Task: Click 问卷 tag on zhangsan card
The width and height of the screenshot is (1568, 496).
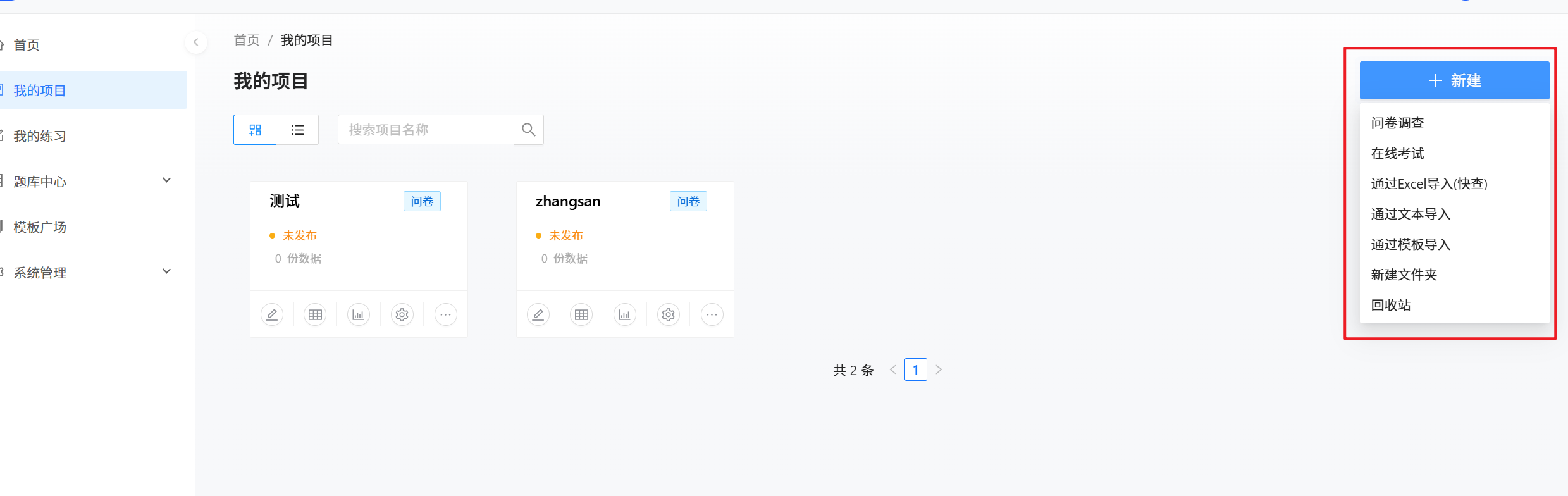Action: (x=688, y=201)
